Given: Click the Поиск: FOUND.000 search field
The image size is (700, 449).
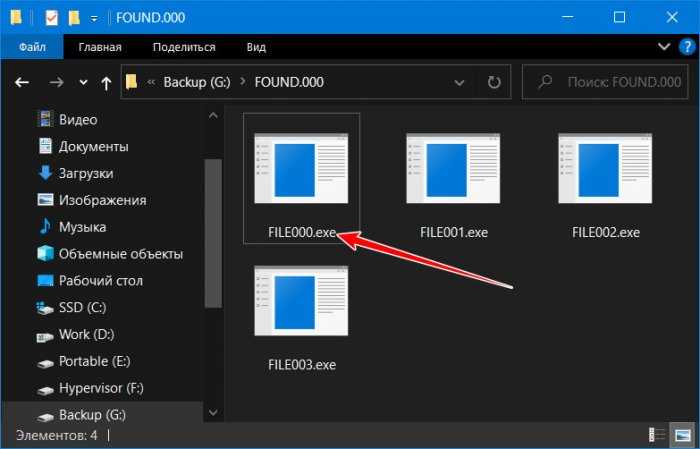Looking at the screenshot, I should click(605, 82).
